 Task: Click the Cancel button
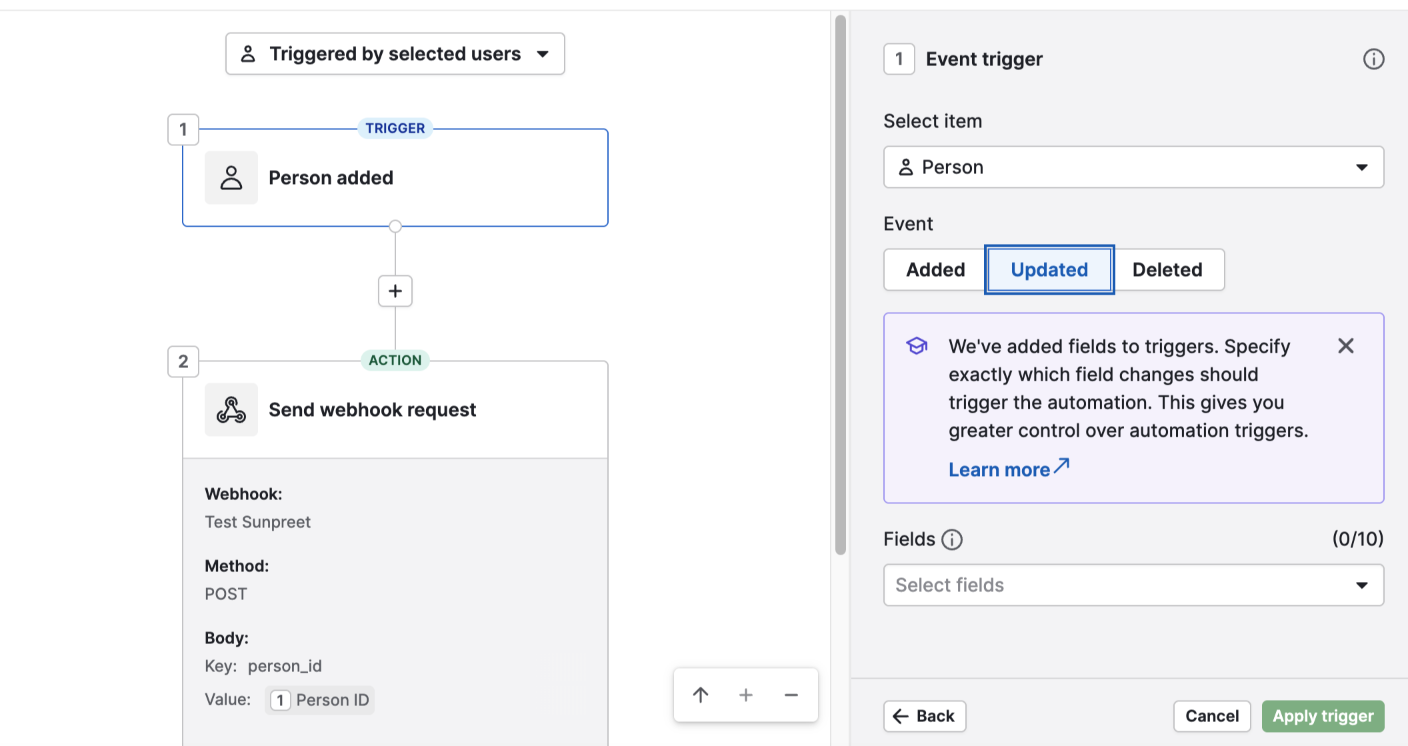(x=1212, y=716)
